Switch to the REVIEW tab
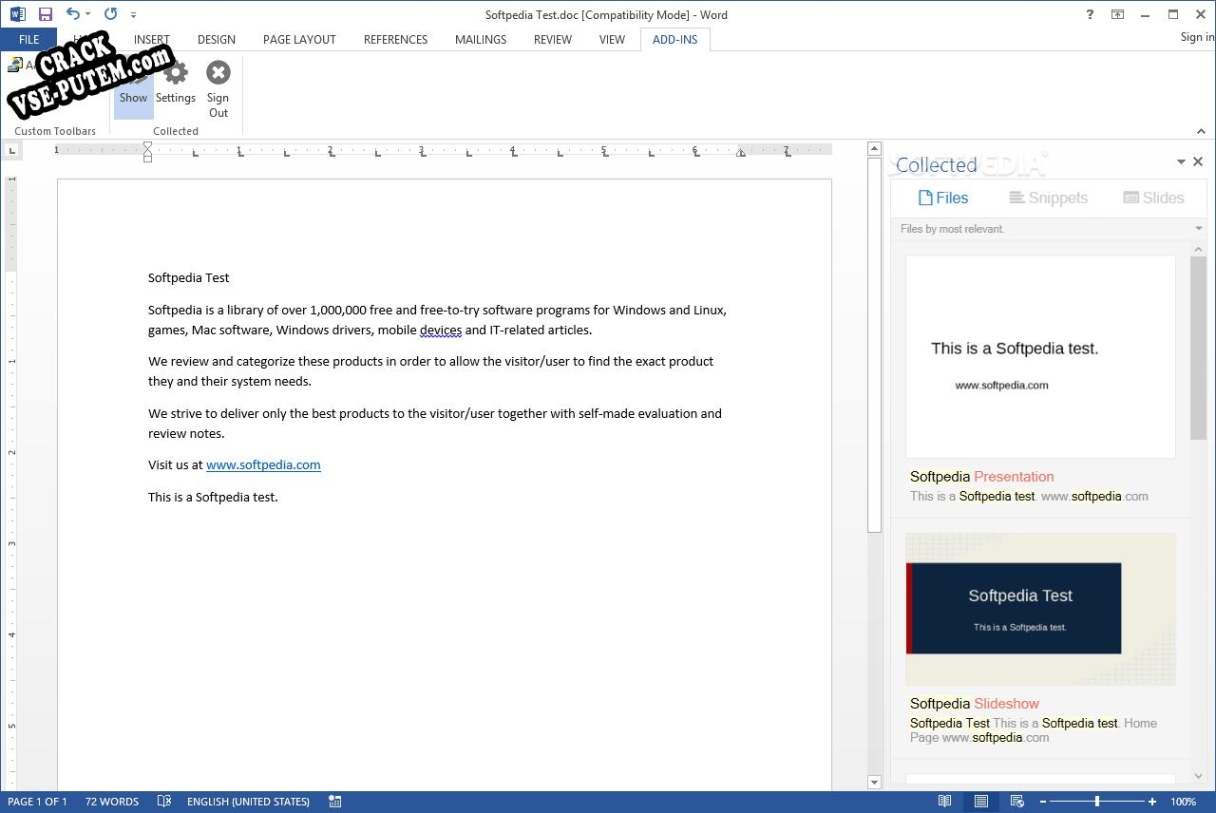 click(553, 40)
